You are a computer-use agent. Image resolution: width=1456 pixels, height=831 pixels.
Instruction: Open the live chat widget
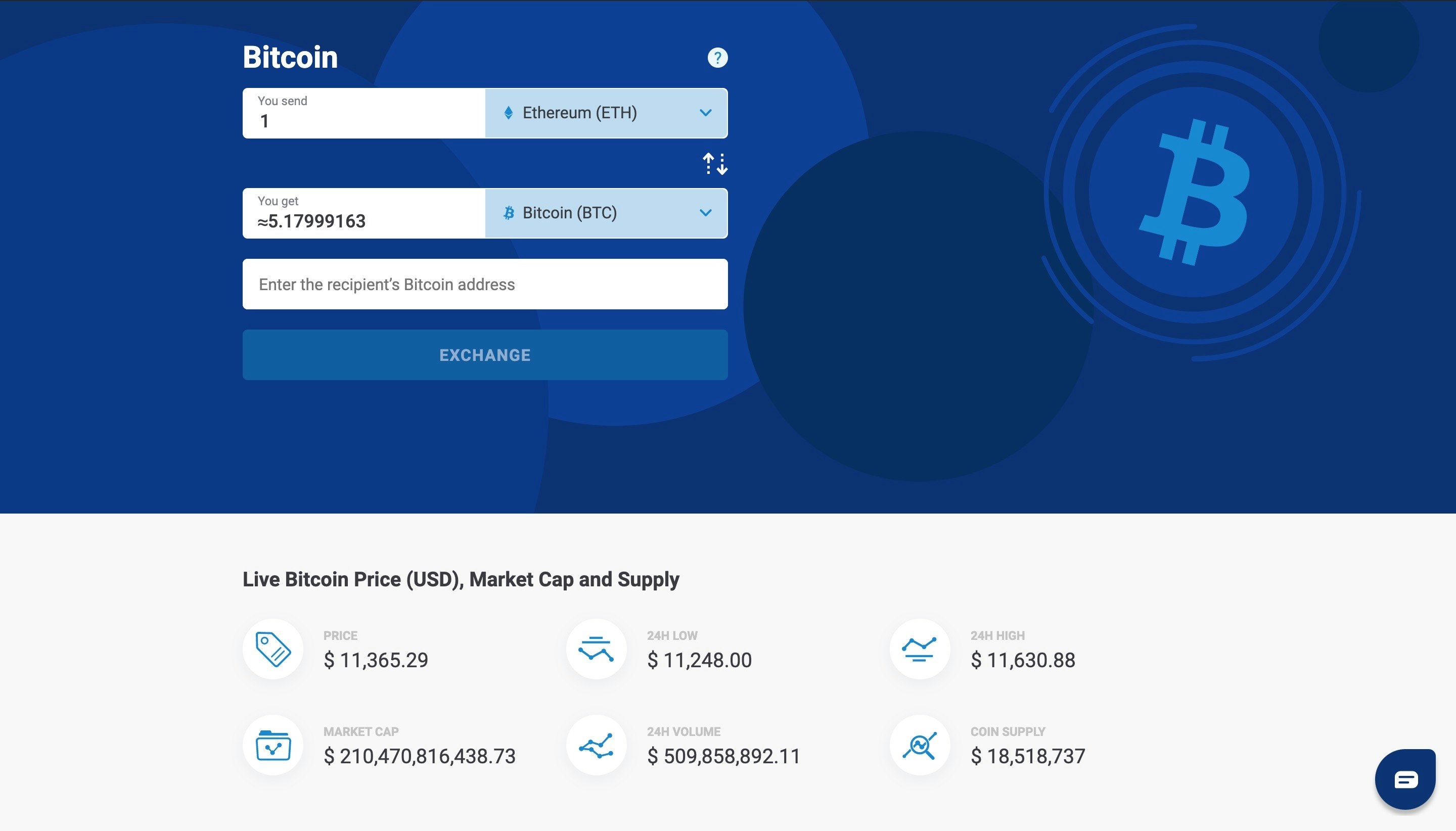point(1405,778)
